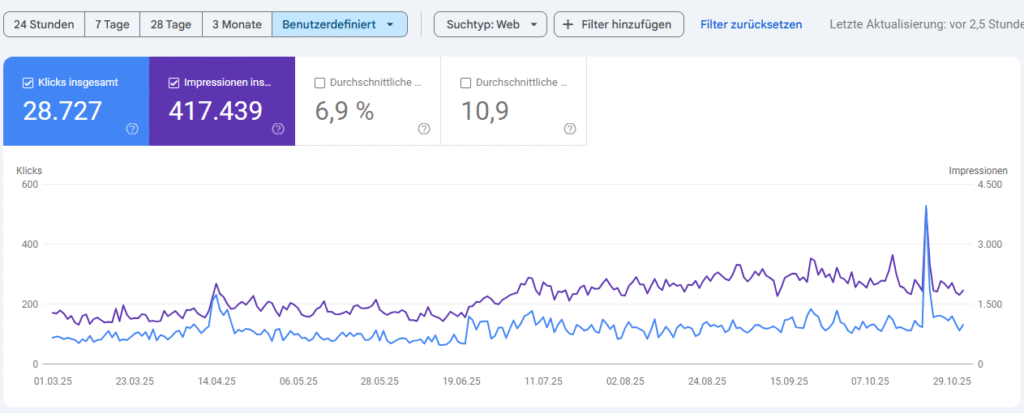Open help icon on Impressionen card
Screen dimensions: 1024x413
[x=278, y=129]
